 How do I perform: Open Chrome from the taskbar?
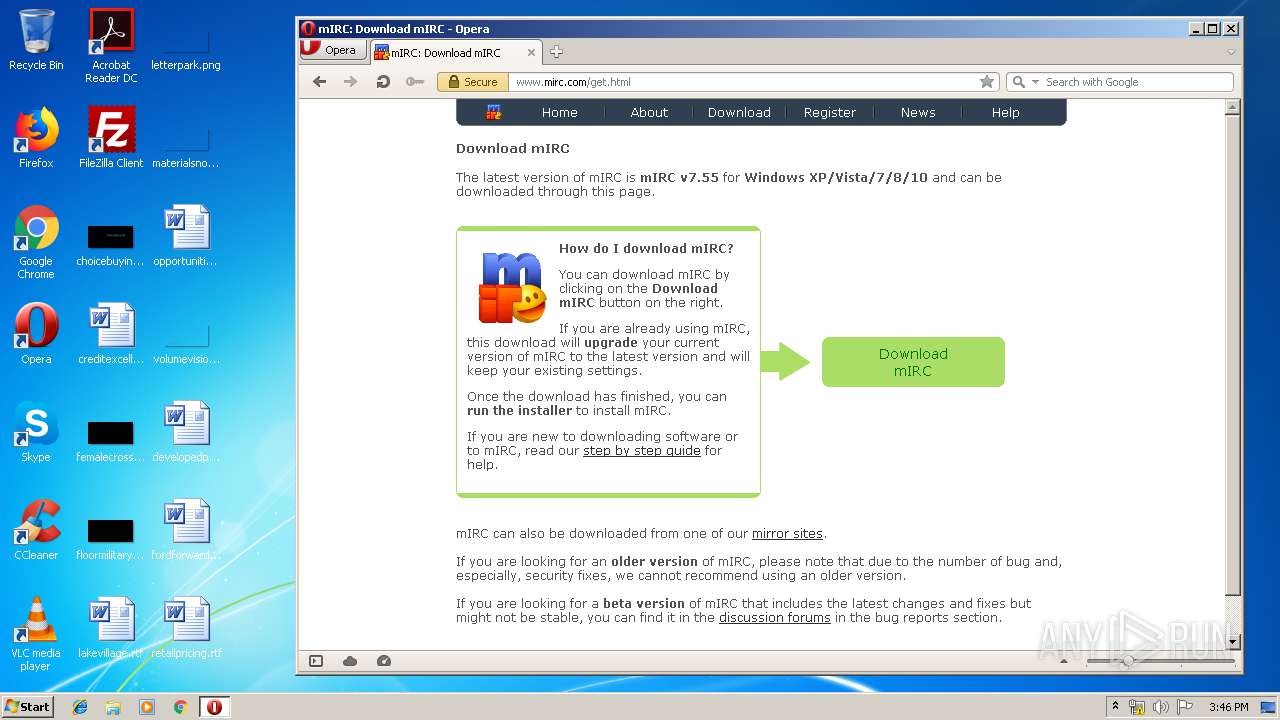[180, 707]
